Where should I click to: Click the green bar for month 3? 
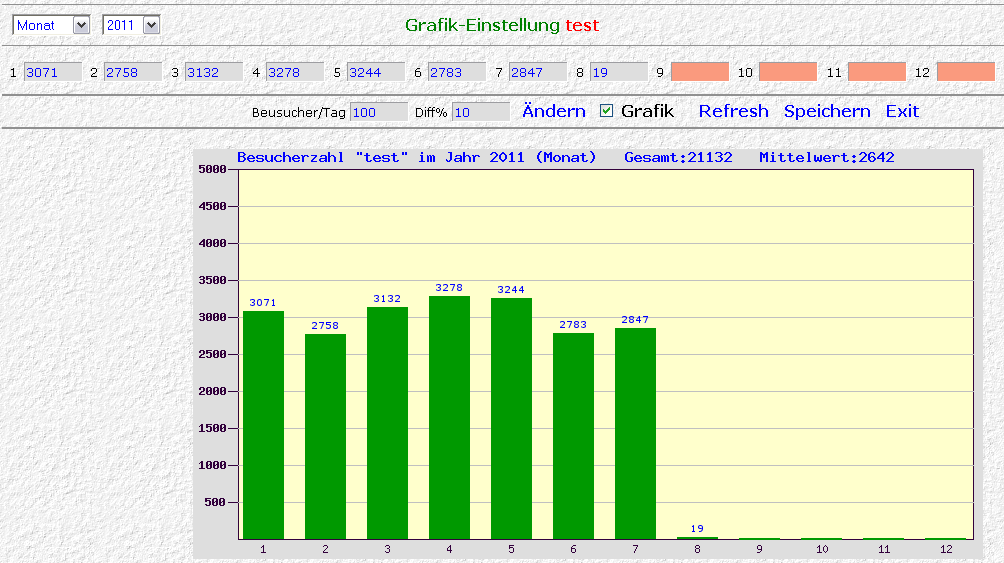(x=387, y=423)
